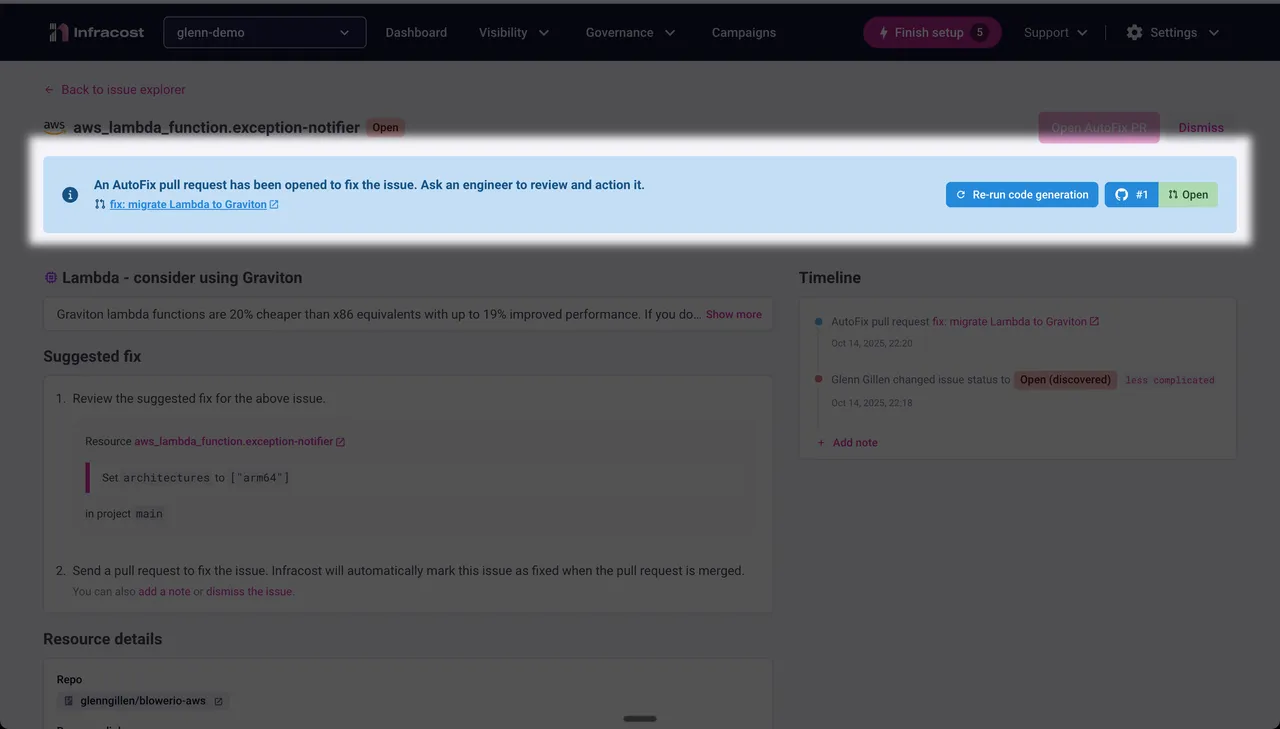Expand the Settings menu chevron
Screen dimensions: 1280x729
pos(1214,33)
